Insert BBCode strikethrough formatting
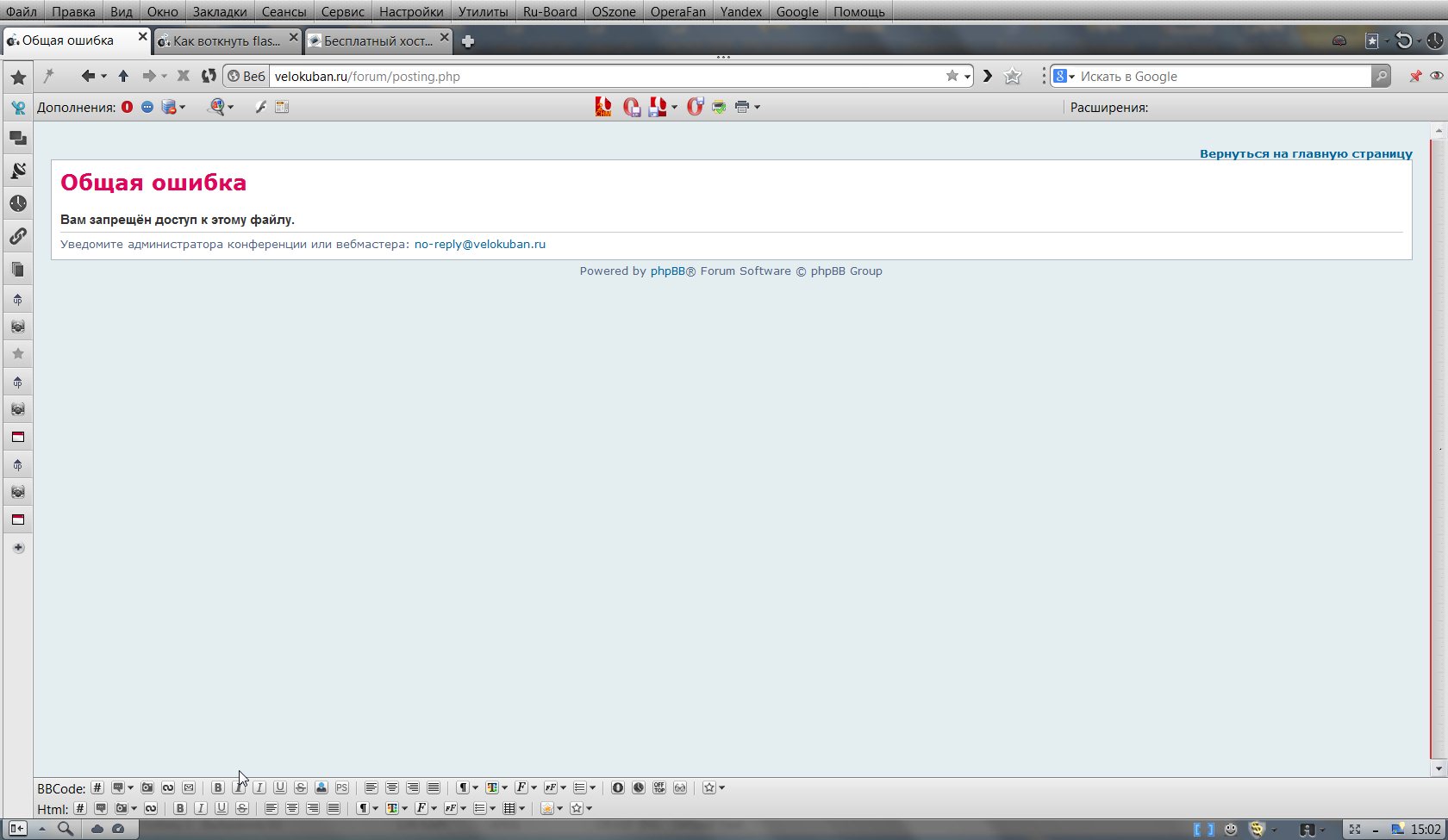This screenshot has height=840, width=1448. pyautogui.click(x=300, y=787)
